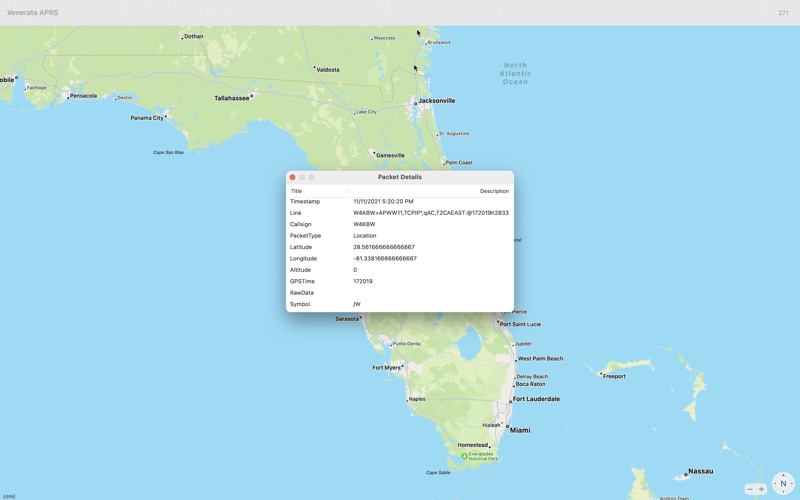Screen dimensions: 800x500
Task: Select the Altitude row
Action: pyautogui.click(x=400, y=270)
